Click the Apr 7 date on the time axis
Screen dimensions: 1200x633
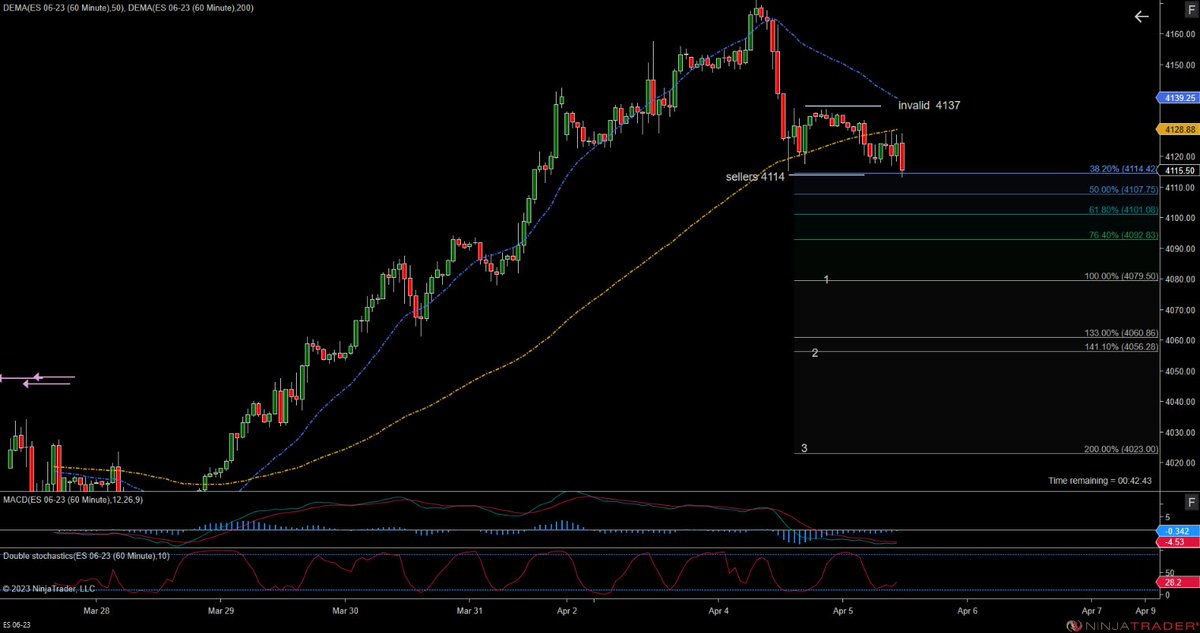coord(1091,609)
